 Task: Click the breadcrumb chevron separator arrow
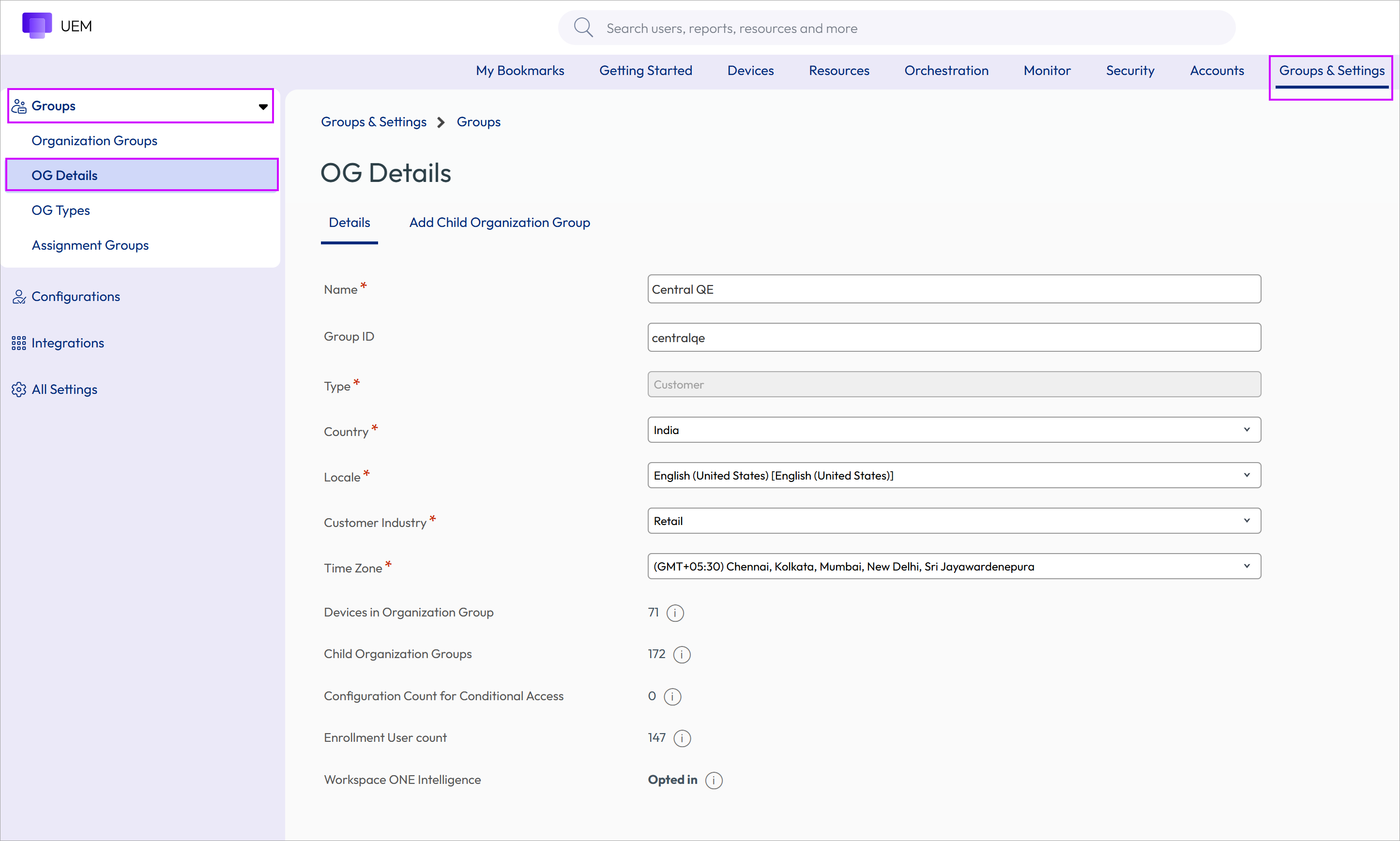point(441,122)
